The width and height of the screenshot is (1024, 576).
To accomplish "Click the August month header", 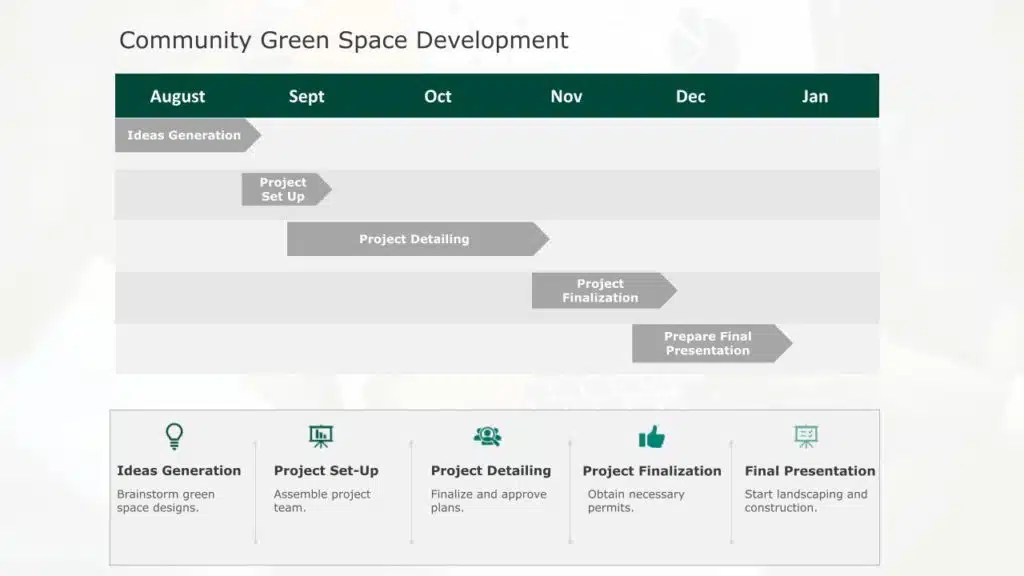I will coord(177,96).
